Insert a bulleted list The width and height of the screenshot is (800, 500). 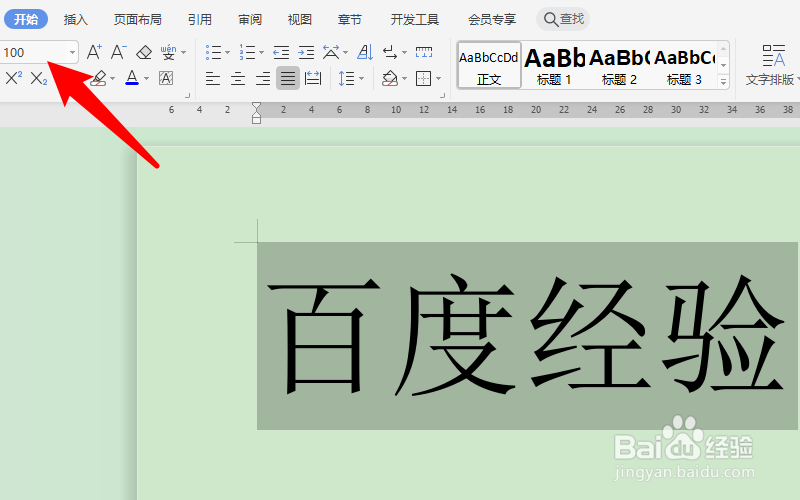[x=213, y=52]
